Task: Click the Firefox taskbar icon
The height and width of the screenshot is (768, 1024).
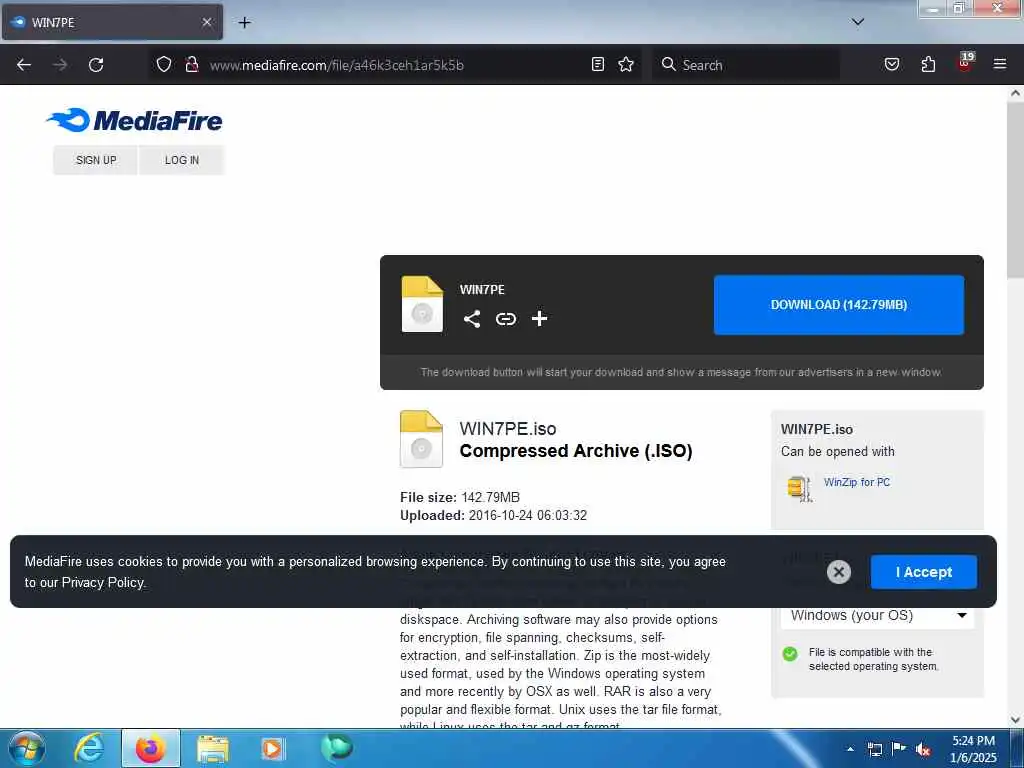Action: tap(151, 748)
